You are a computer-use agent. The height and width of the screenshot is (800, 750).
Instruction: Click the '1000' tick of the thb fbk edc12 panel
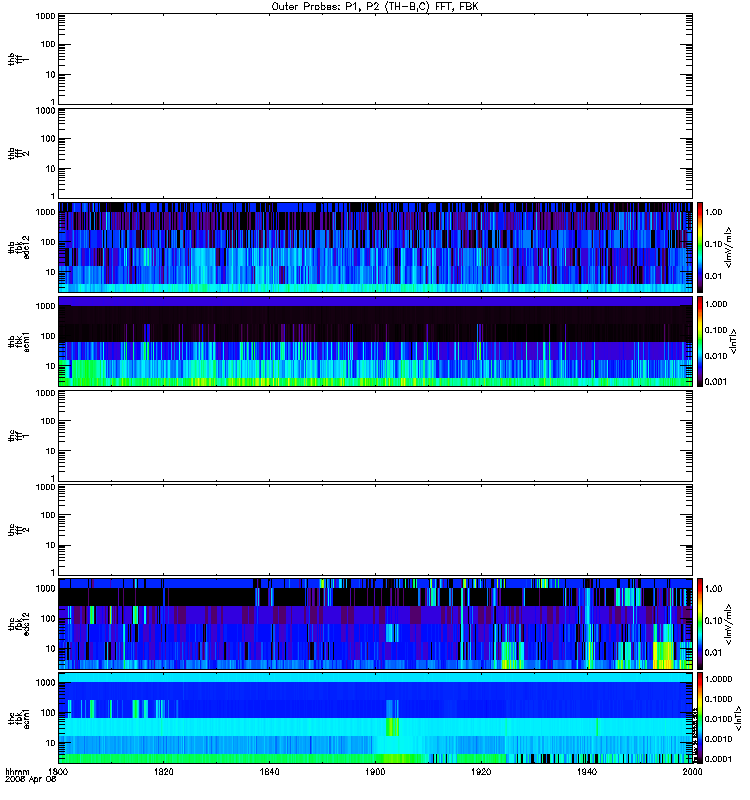45,212
